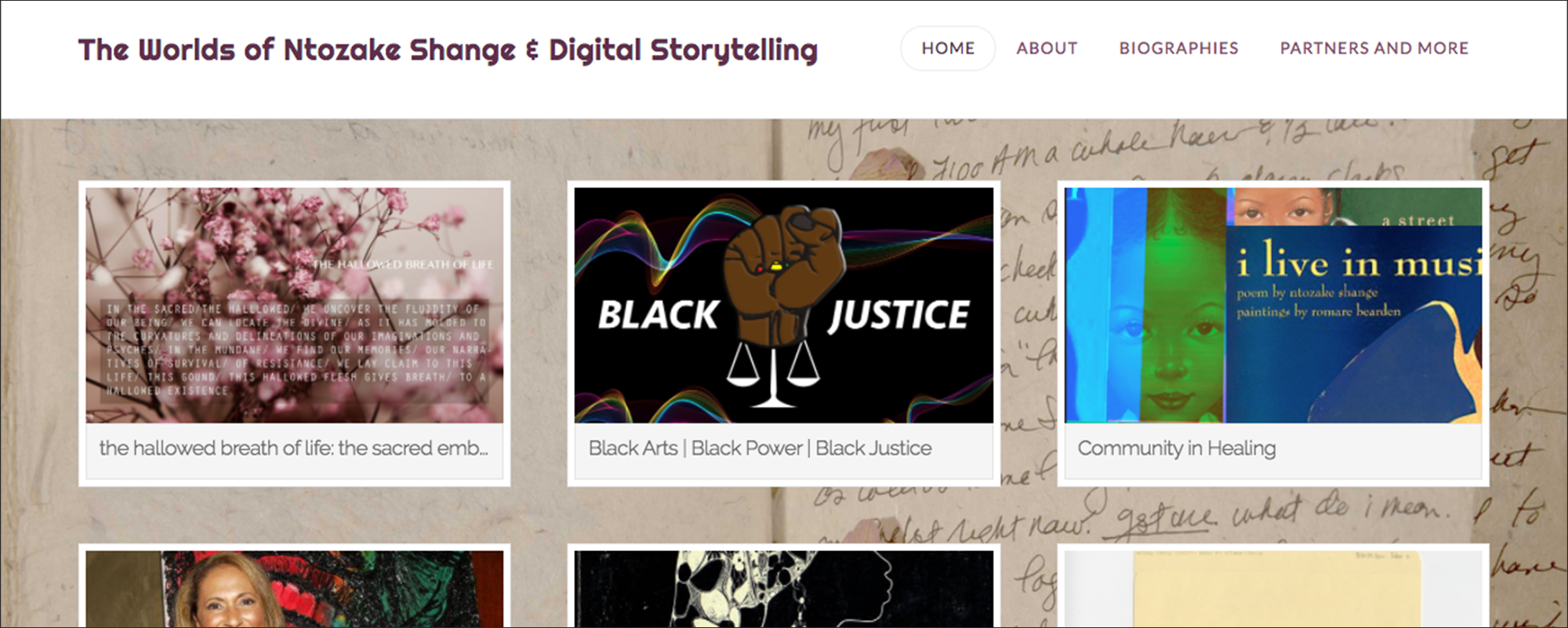Open Partners and More menu item
This screenshot has width=1568, height=628.
(1374, 49)
